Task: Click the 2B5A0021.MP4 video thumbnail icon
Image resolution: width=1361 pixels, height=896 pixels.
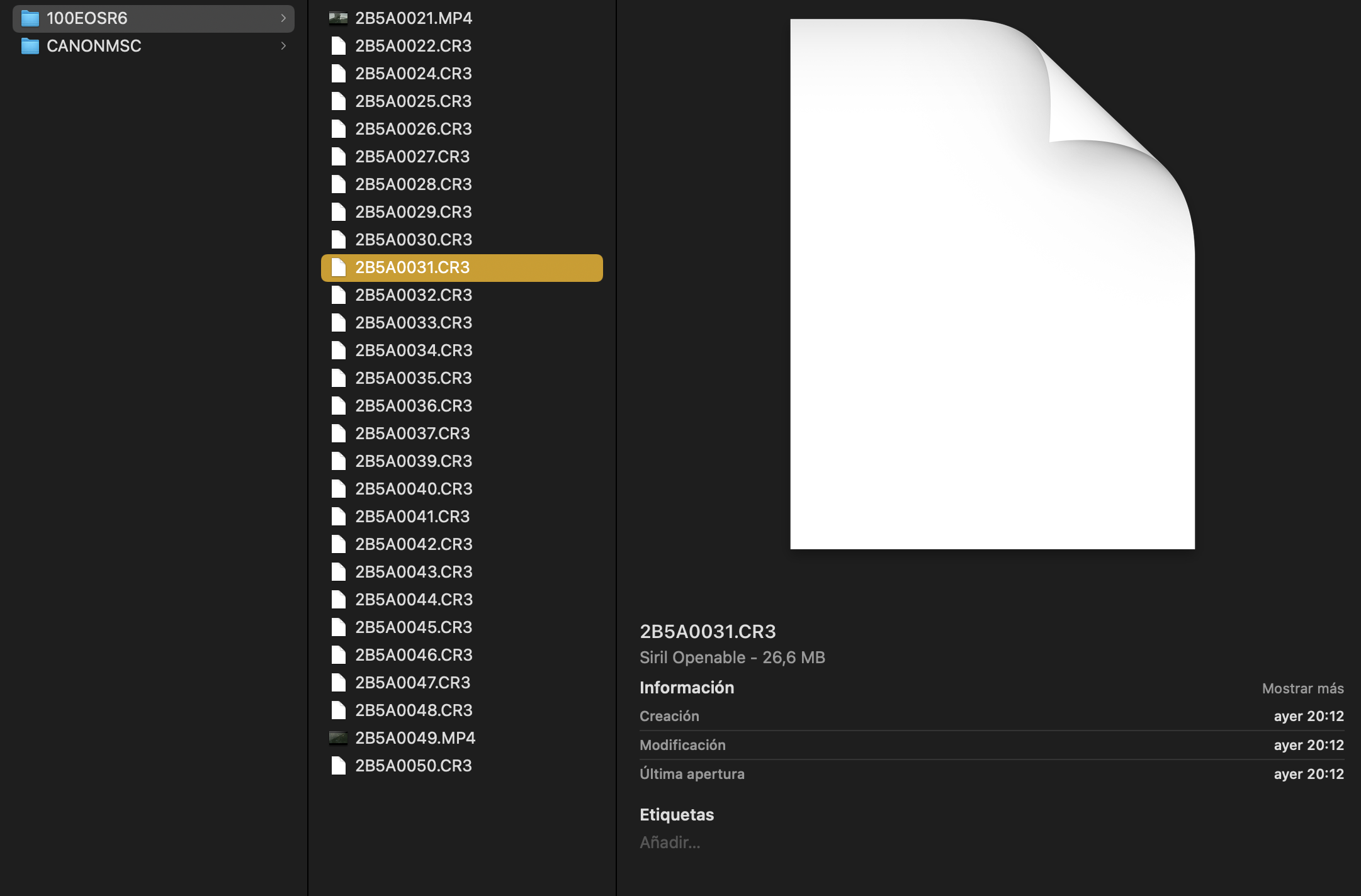Action: [338, 18]
